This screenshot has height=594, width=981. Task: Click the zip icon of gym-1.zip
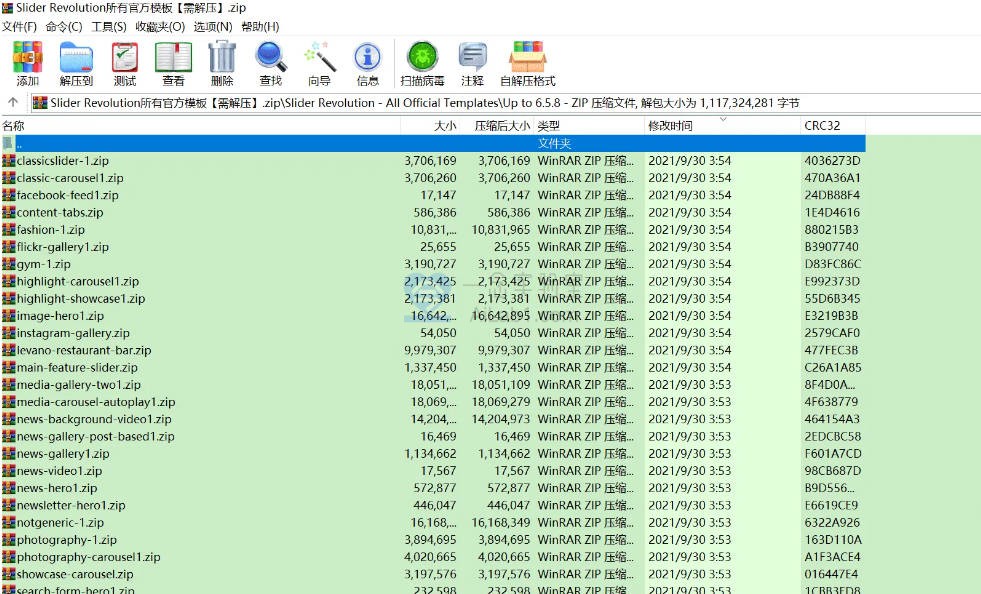coord(8,264)
